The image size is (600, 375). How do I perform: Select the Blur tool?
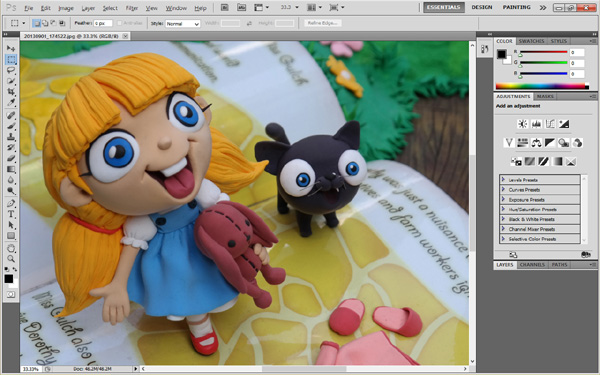11,179
